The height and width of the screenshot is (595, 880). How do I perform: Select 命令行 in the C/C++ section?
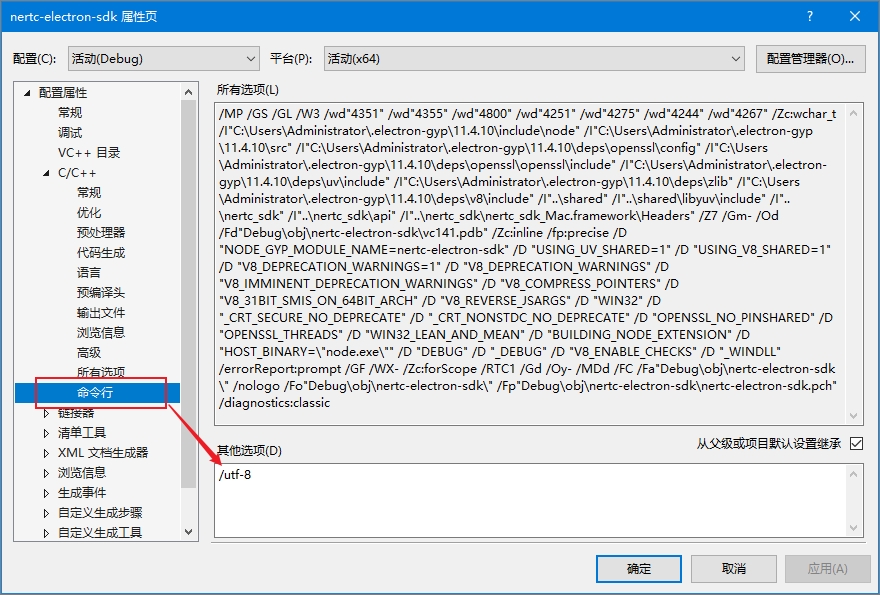tap(96, 393)
